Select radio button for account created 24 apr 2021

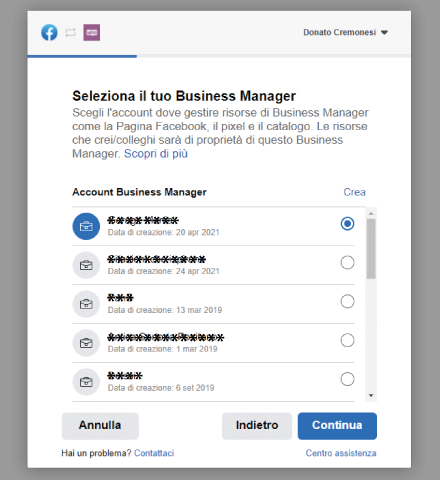click(x=347, y=263)
